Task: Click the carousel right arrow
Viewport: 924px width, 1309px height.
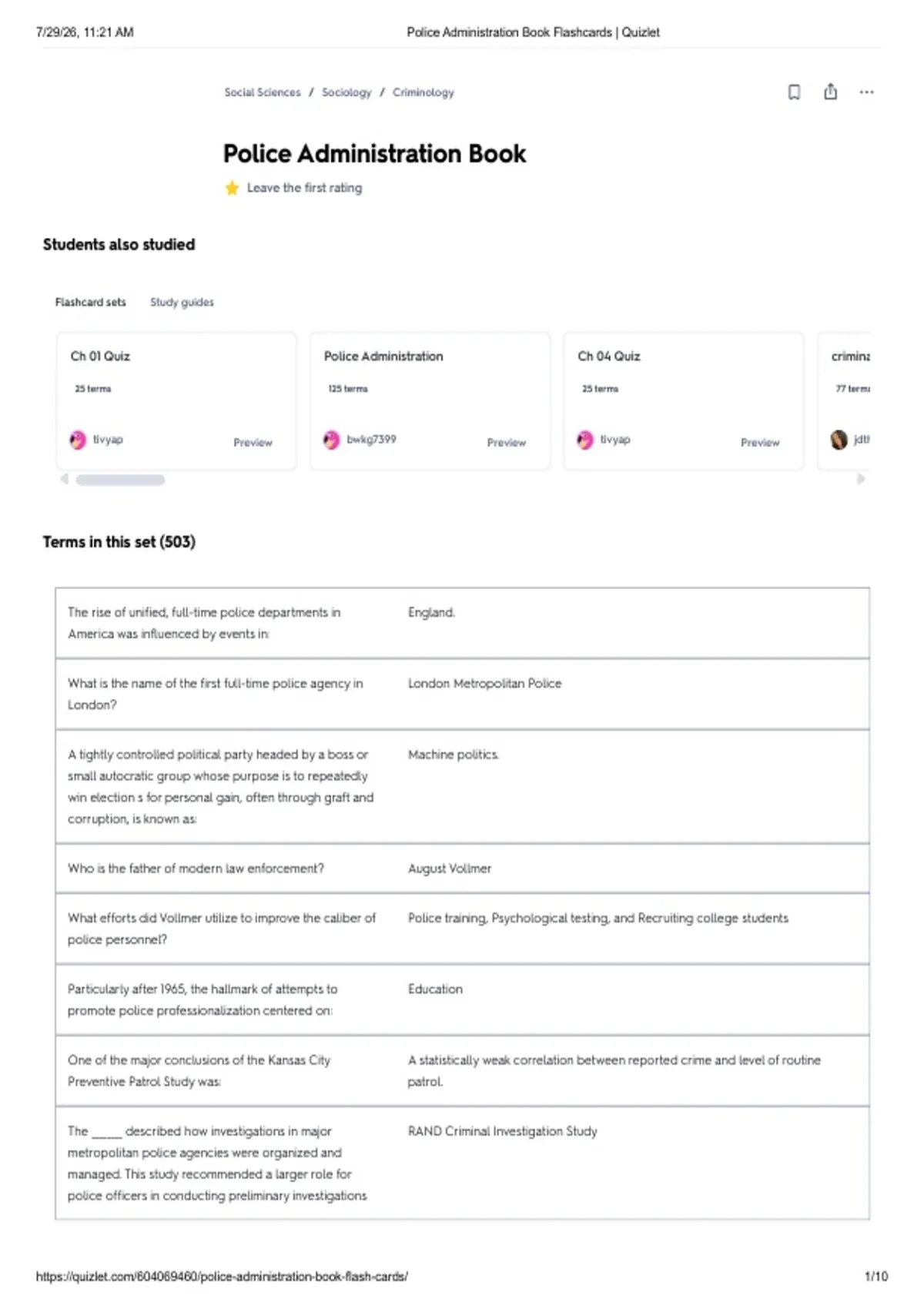Action: tap(861, 479)
